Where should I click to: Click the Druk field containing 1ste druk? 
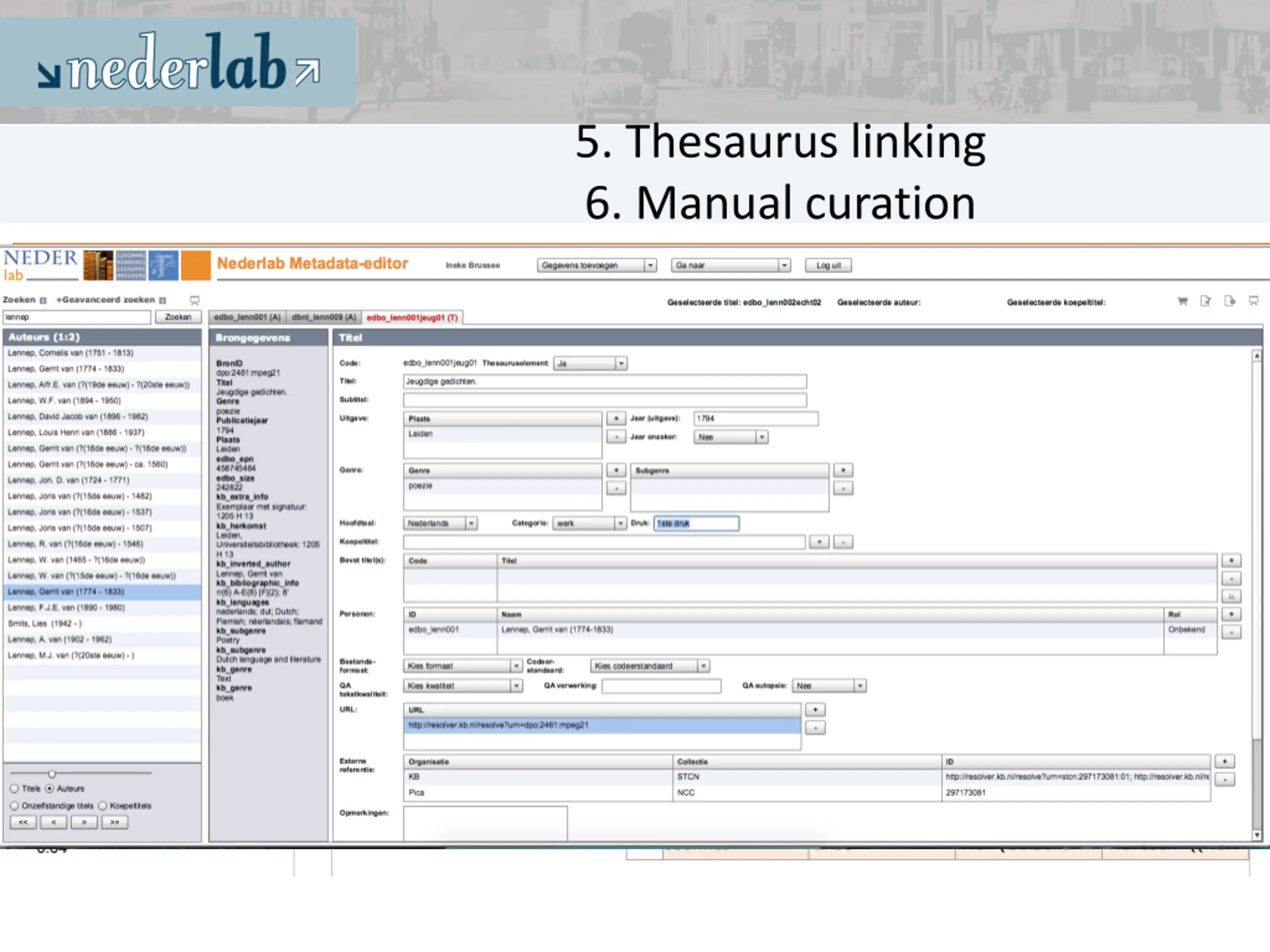696,523
